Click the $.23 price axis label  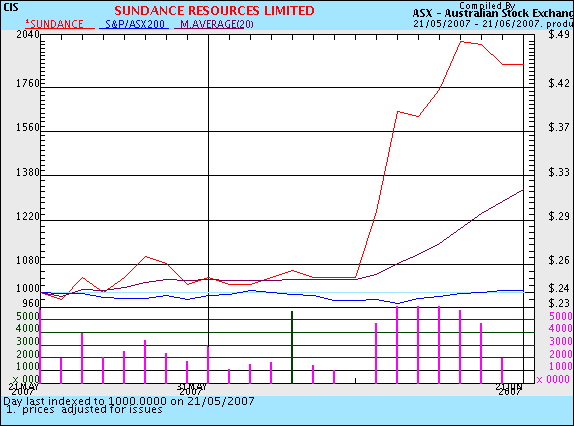[559, 303]
